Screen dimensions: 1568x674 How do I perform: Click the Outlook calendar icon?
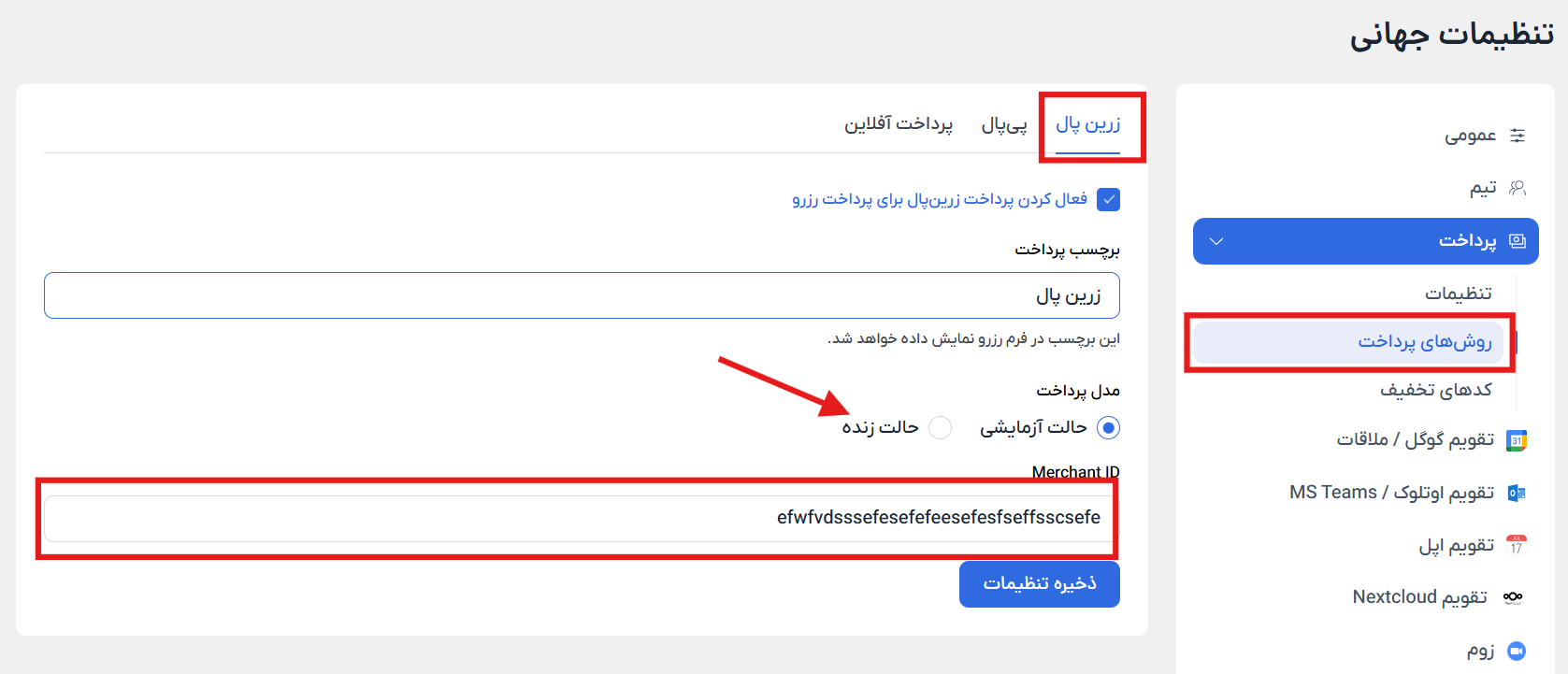[x=1517, y=493]
